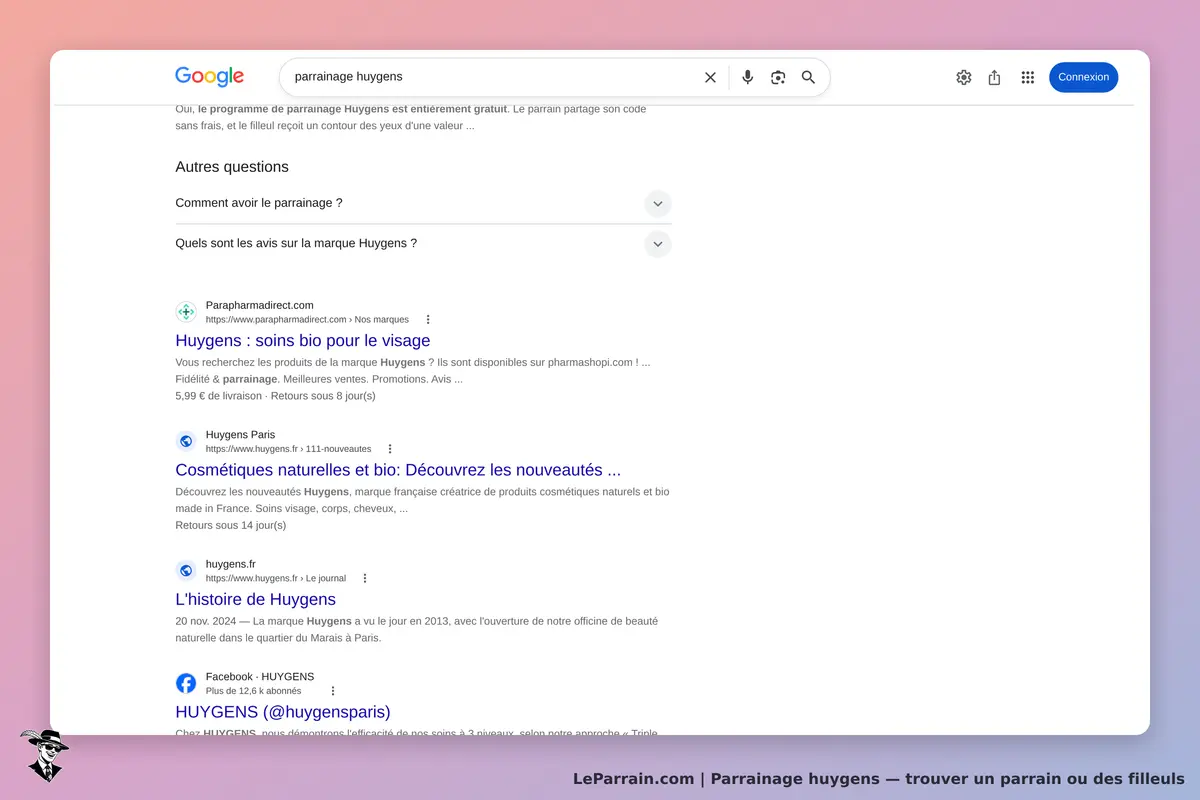Image resolution: width=1200 pixels, height=800 pixels.
Task: Start voice search with the microphone icon
Action: 747,77
